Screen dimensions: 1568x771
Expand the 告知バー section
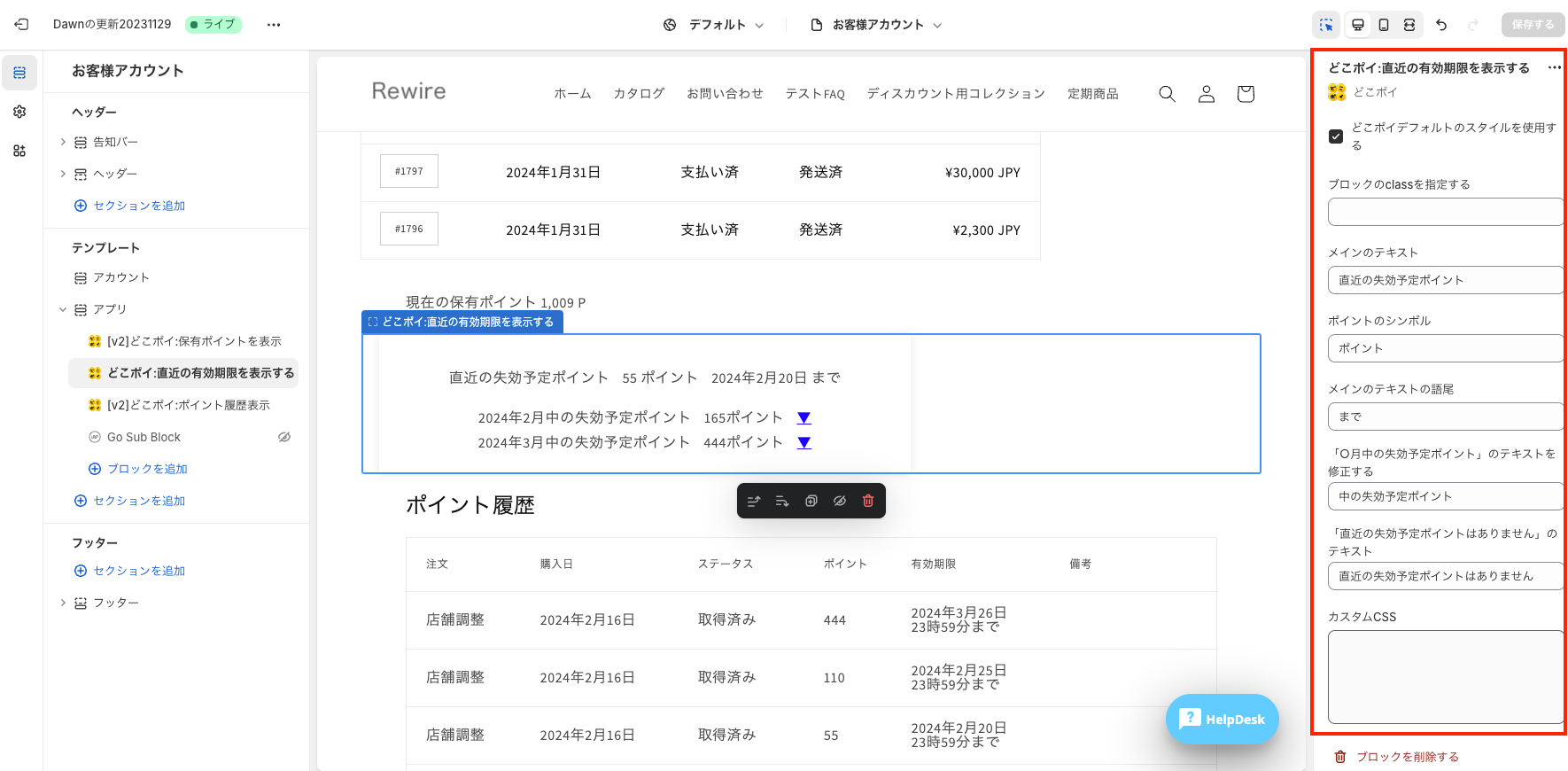coord(63,142)
